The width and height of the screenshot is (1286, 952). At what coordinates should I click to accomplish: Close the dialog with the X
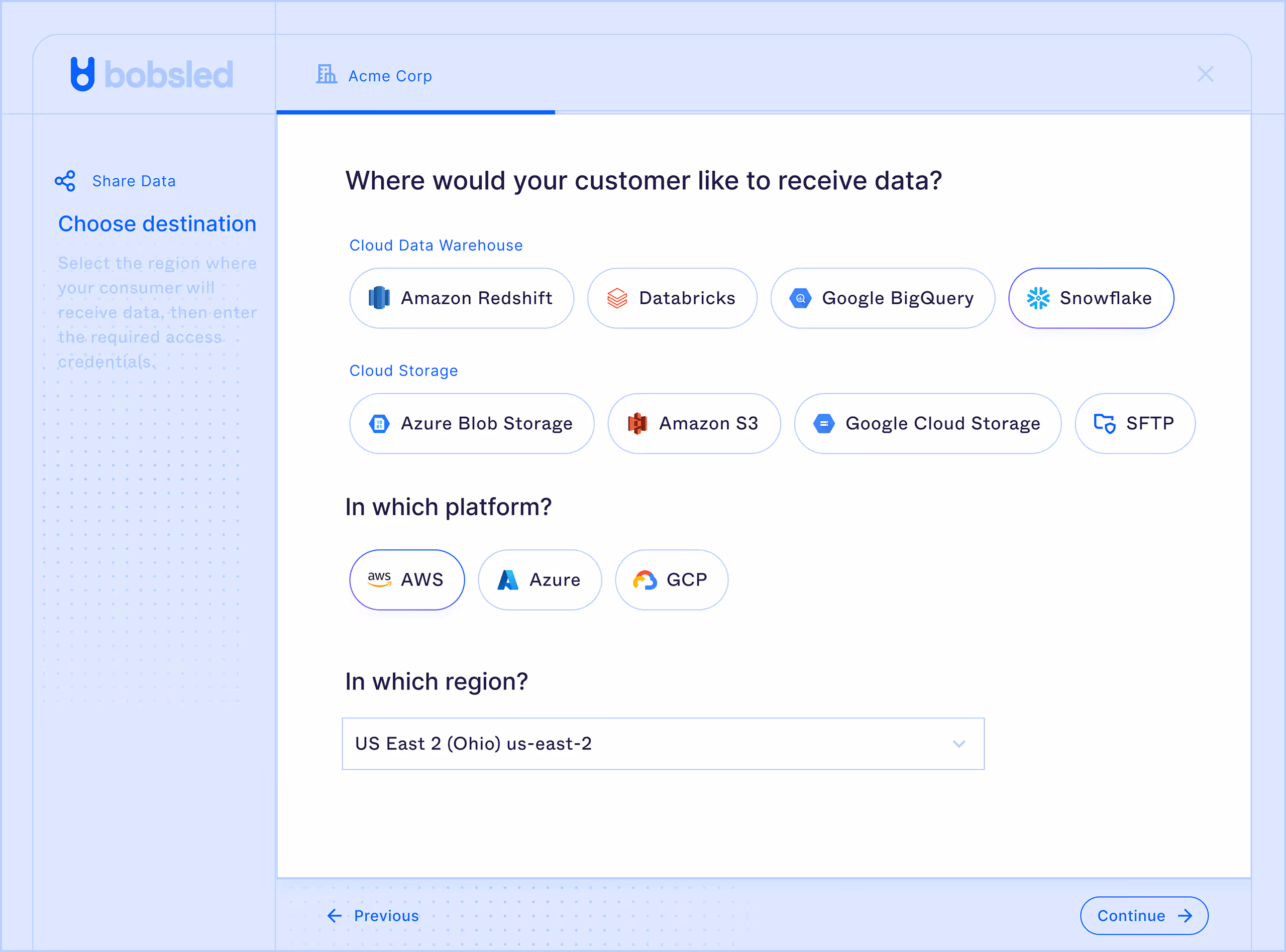[1205, 74]
